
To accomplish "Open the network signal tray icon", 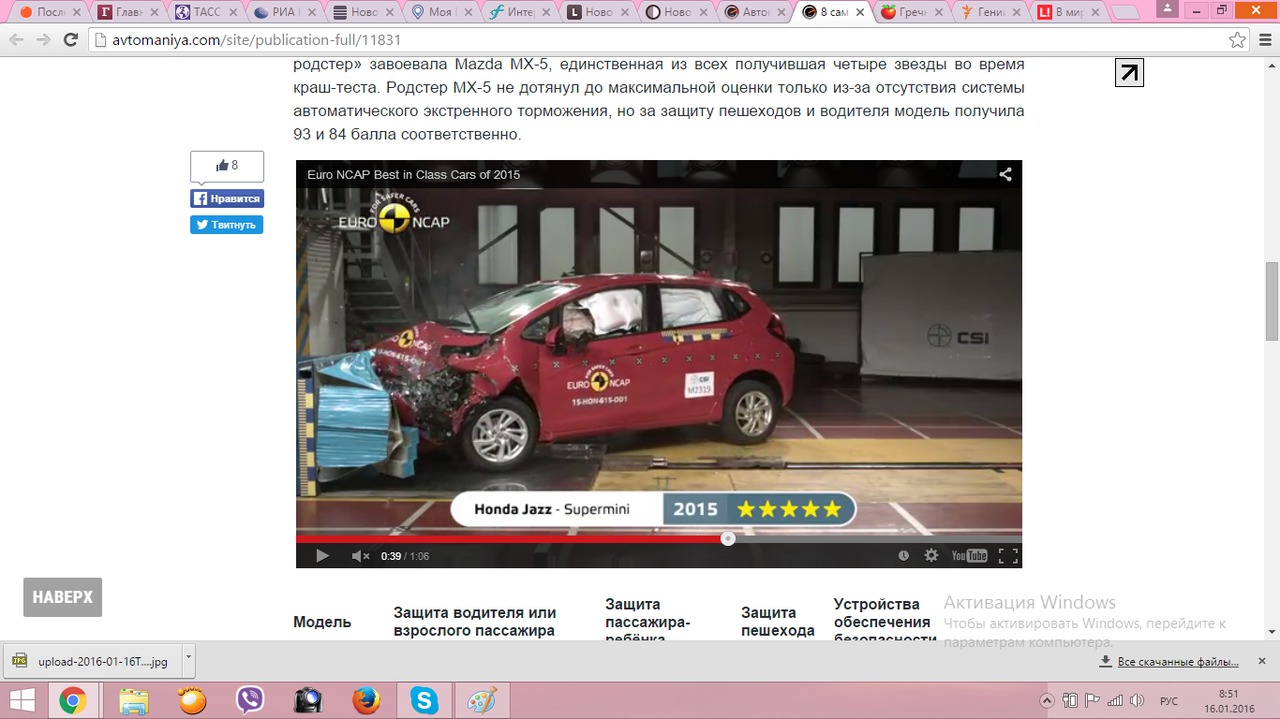I will point(1115,701).
